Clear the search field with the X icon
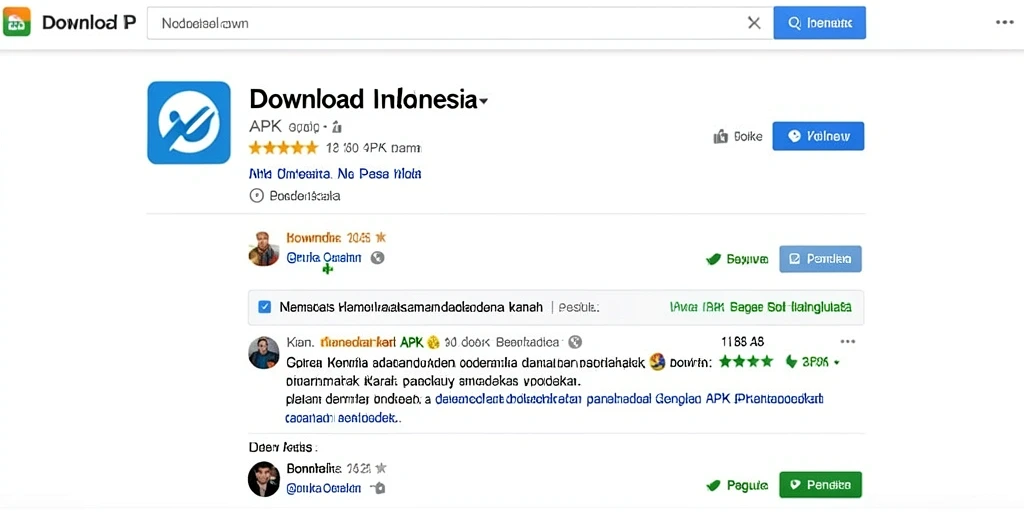This screenshot has height=512, width=1024. [x=754, y=23]
